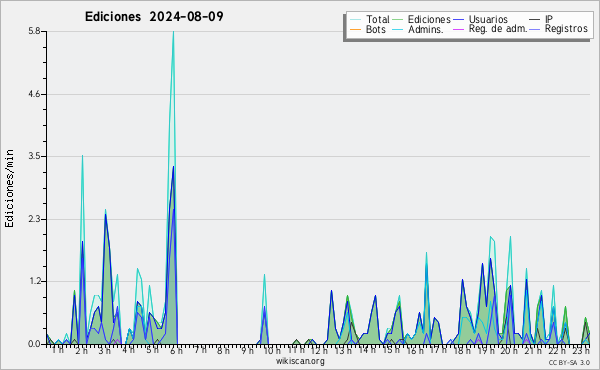This screenshot has height=370, width=600.
Task: Click the y-axis value 3.5
Action: pos(34,156)
